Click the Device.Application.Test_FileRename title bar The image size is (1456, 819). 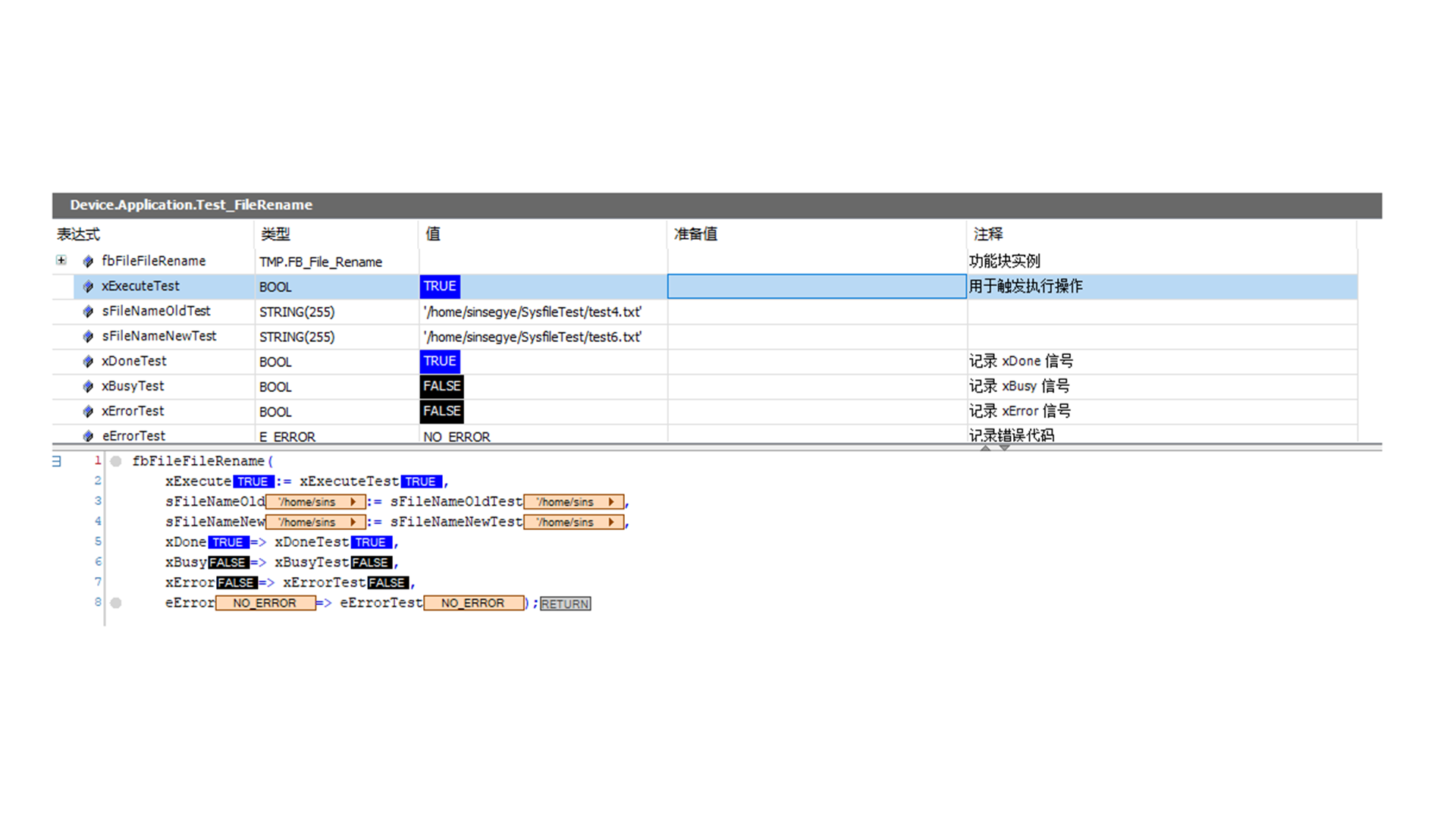[x=717, y=205]
